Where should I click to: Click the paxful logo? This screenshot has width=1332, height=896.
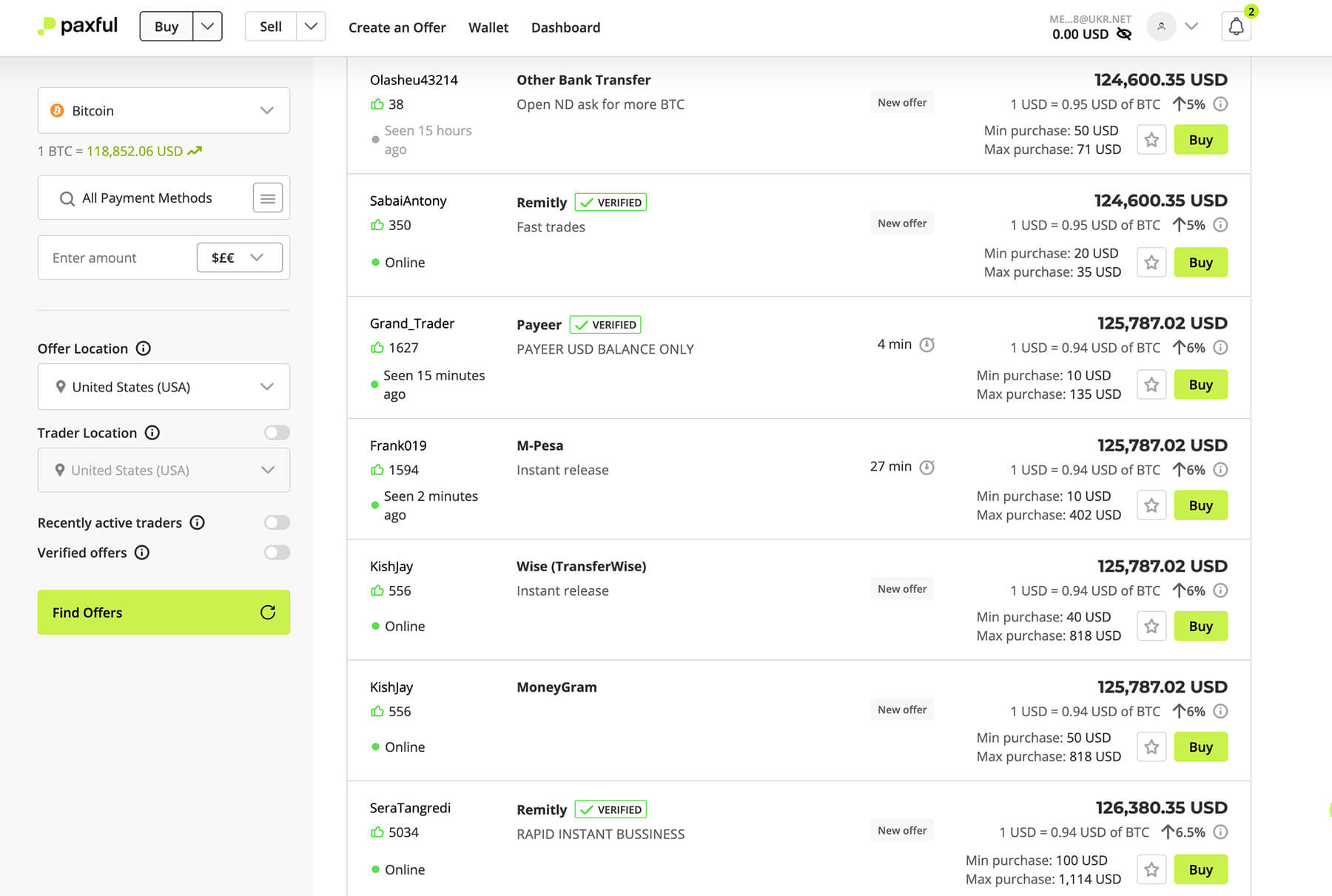pos(78,27)
